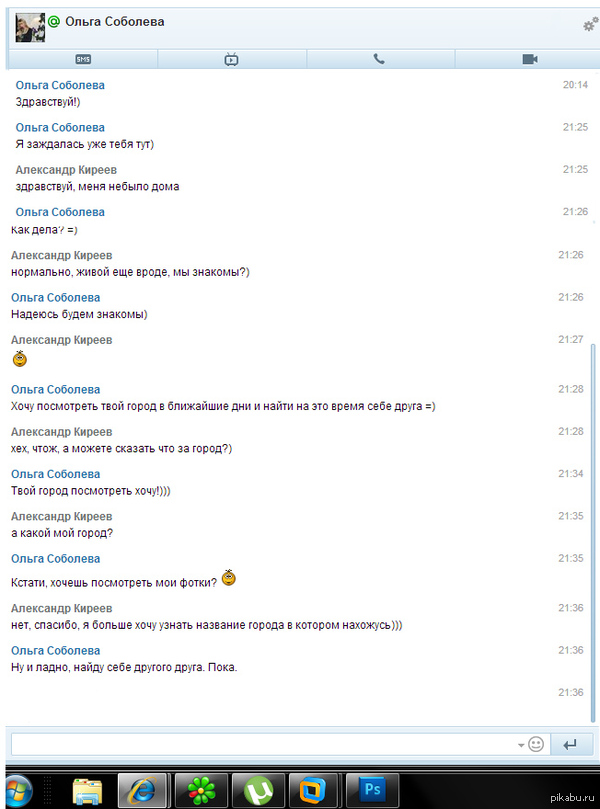Open Windows Explorer folder in taskbar
This screenshot has height=809, width=600.
[88, 791]
